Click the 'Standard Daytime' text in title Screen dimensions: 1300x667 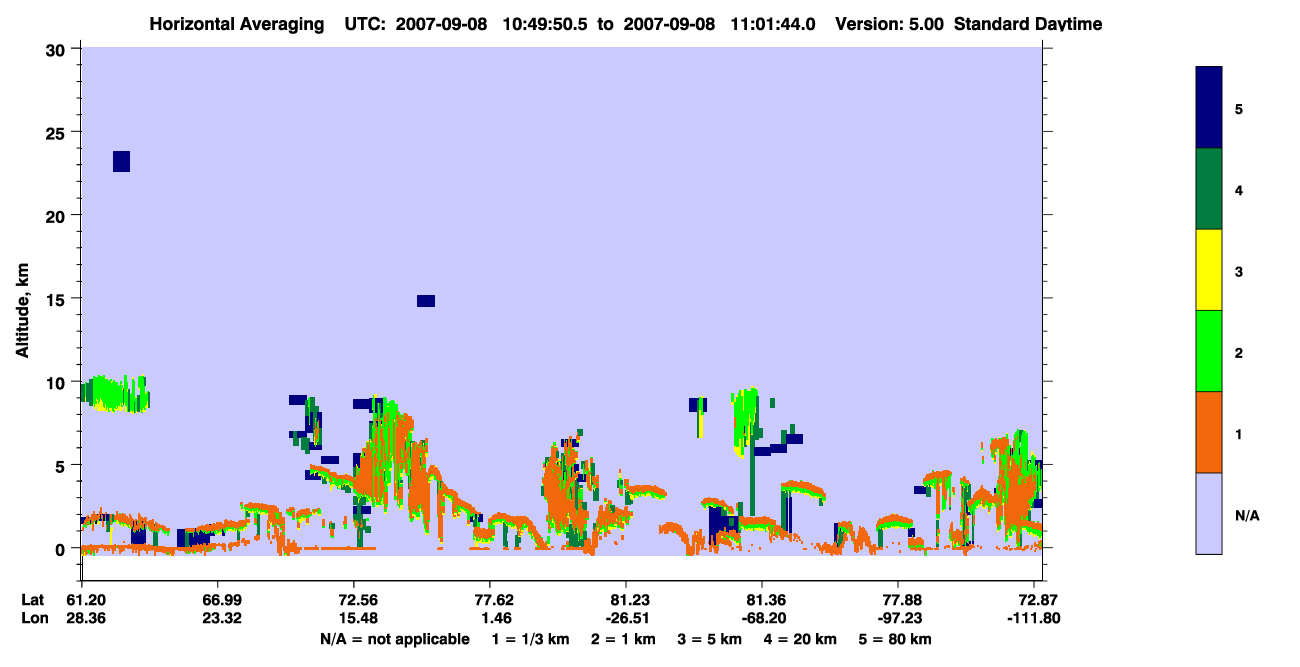[1028, 24]
